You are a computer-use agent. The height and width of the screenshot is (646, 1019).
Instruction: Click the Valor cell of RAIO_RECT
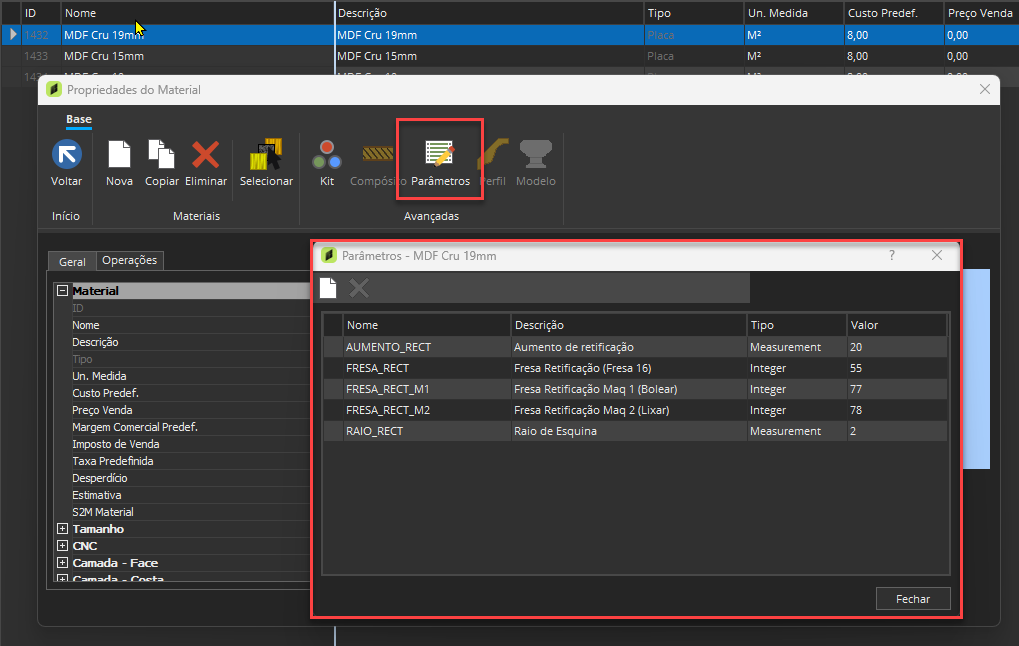[897, 431]
